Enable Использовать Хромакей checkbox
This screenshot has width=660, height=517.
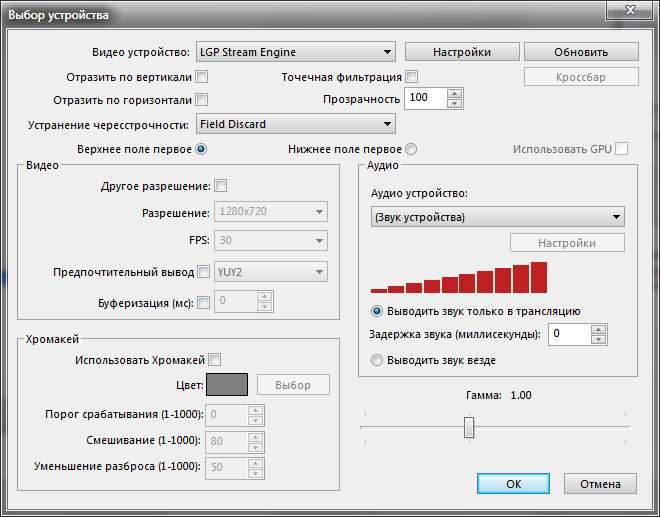pyautogui.click(x=215, y=360)
